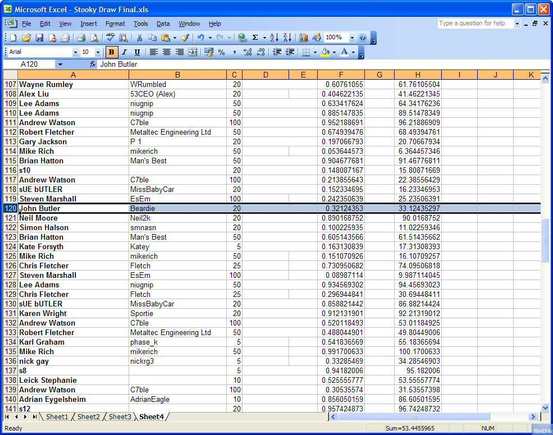
Task: Expand the font size dropdown
Action: pos(98,52)
